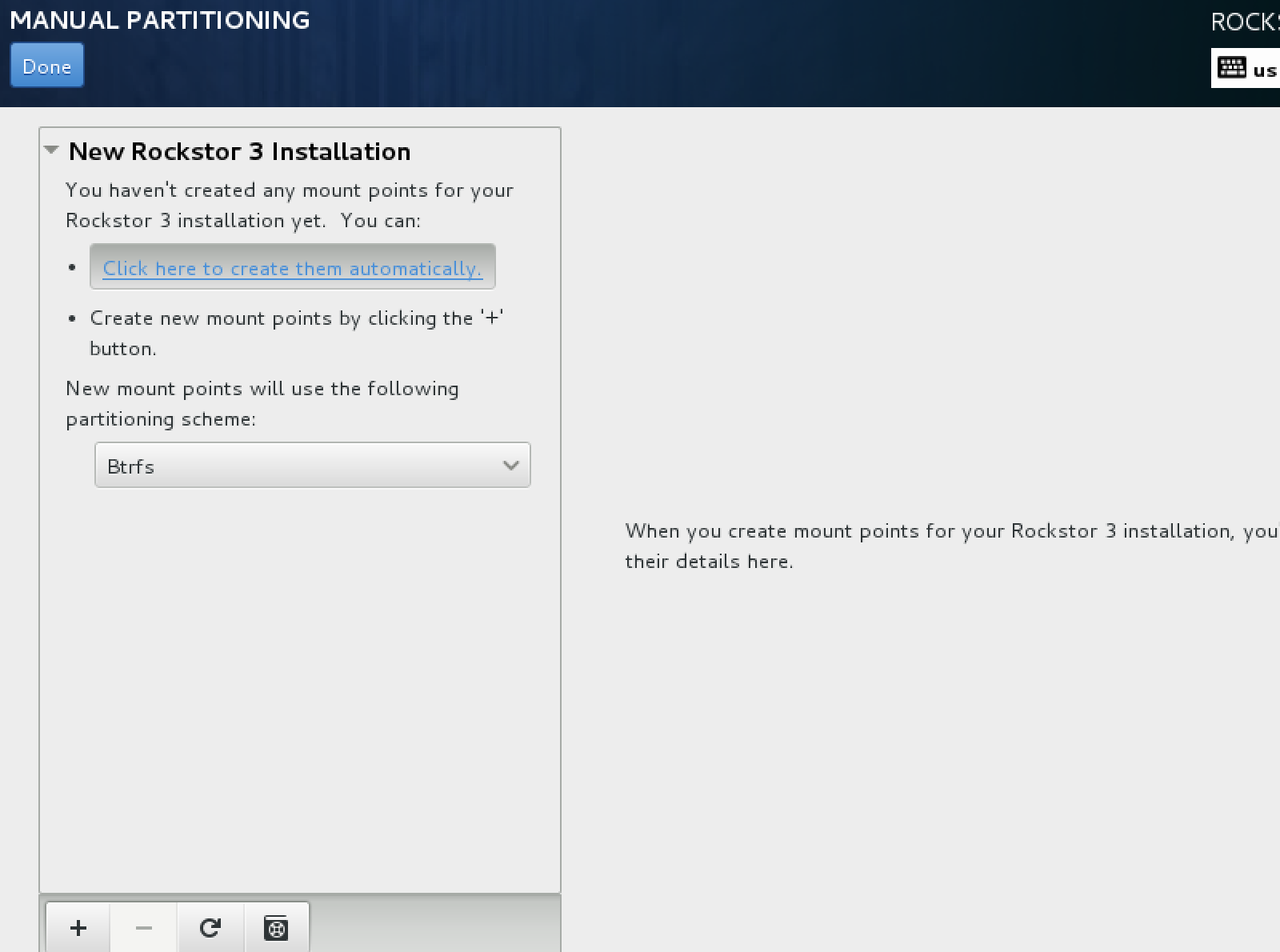Add a new mount point with plus button

(x=78, y=928)
